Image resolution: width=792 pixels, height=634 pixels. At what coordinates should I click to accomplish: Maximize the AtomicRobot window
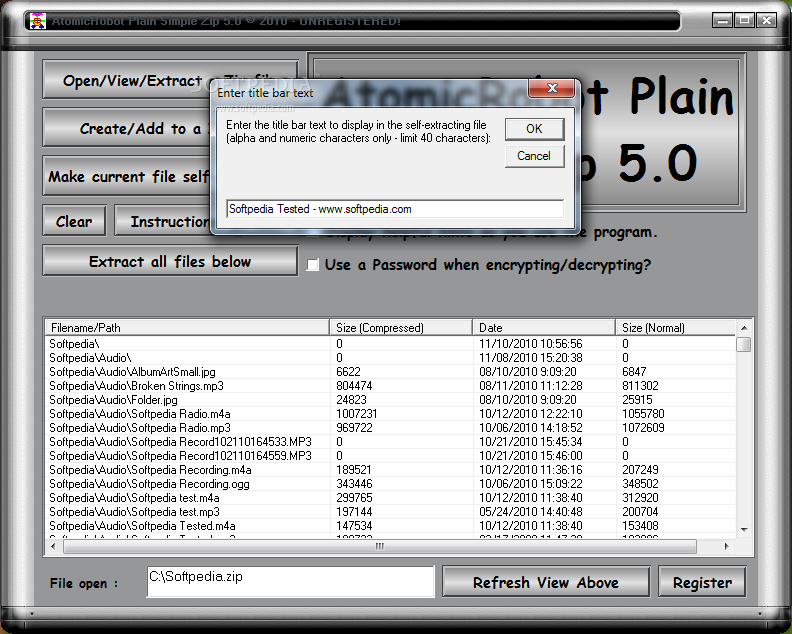pos(744,20)
